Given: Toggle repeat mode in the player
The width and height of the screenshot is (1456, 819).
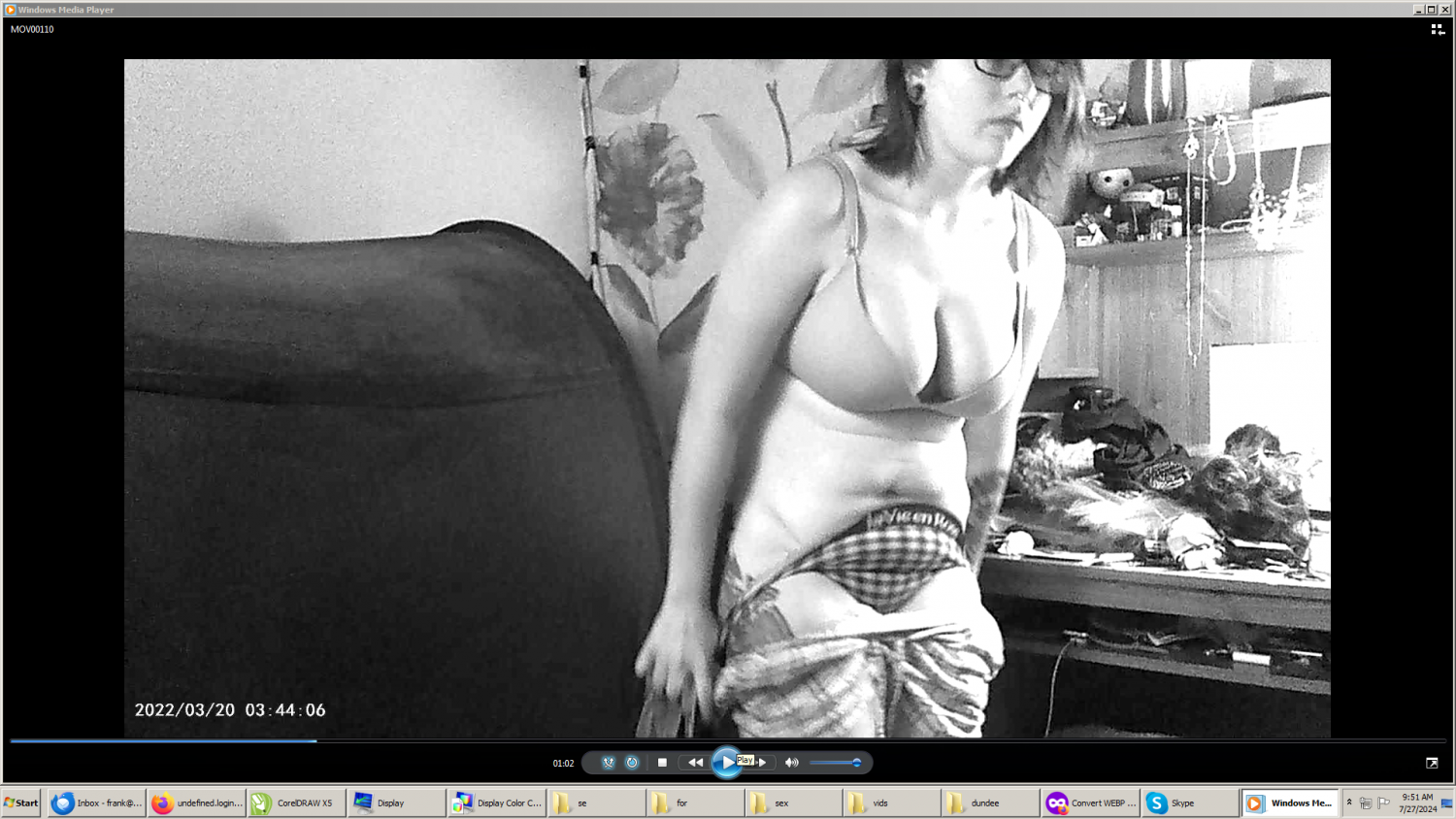Looking at the screenshot, I should [x=632, y=763].
